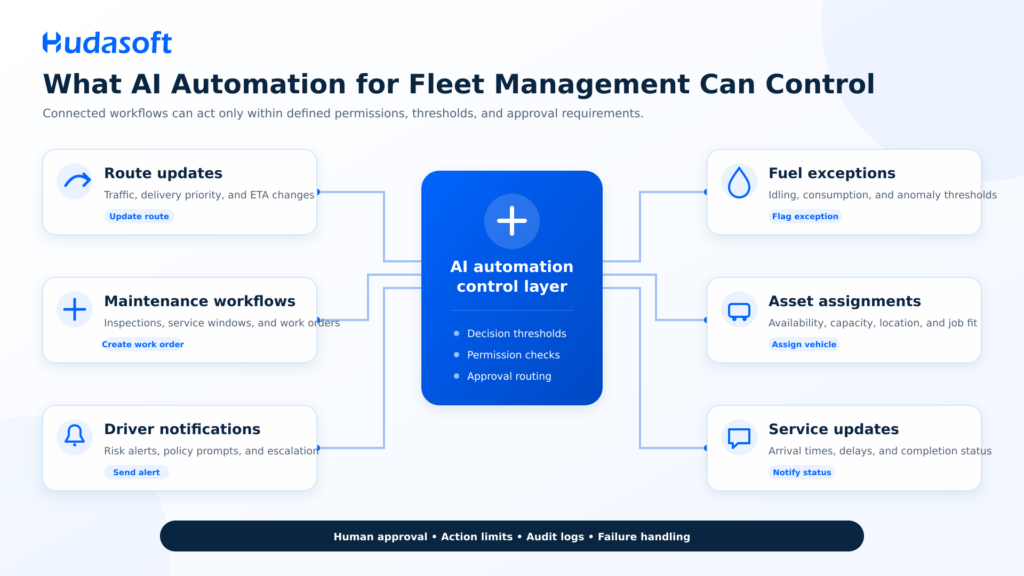This screenshot has height=576, width=1024.
Task: Click 'Audit logs' in the bottom bar
Action: tap(555, 537)
